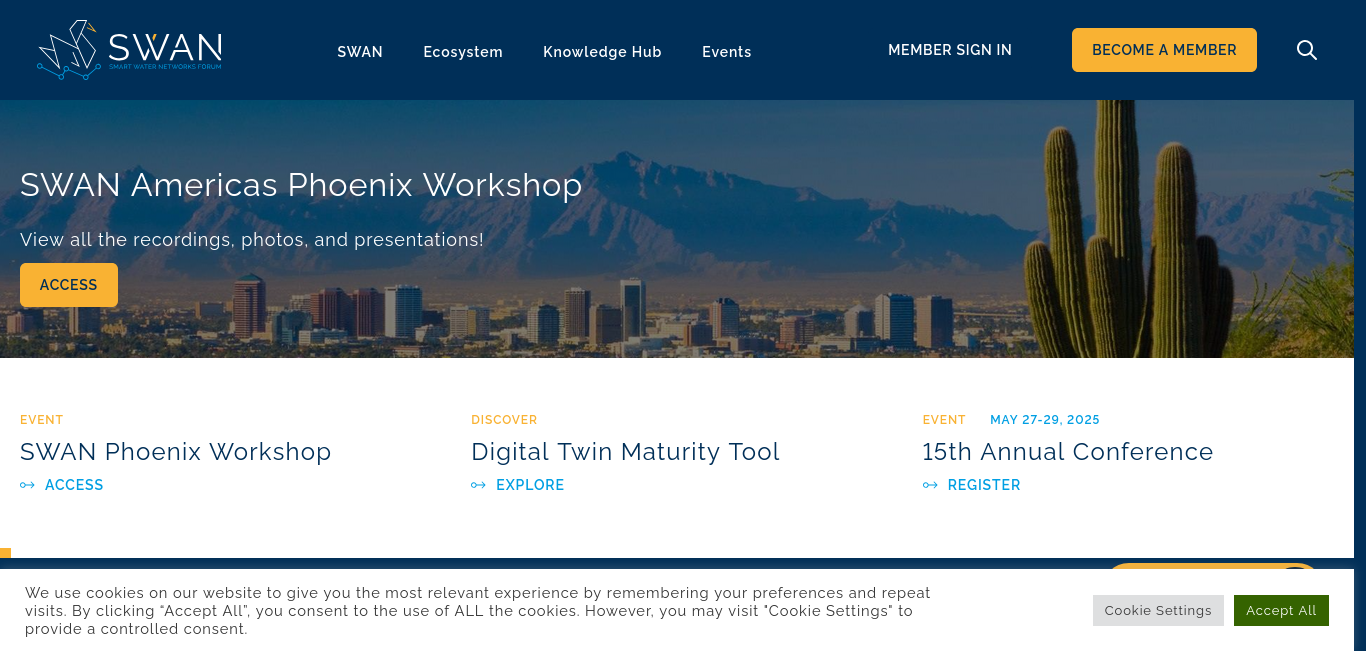1366x651 pixels.
Task: Expand the Knowledge Hub menu
Action: tap(602, 52)
